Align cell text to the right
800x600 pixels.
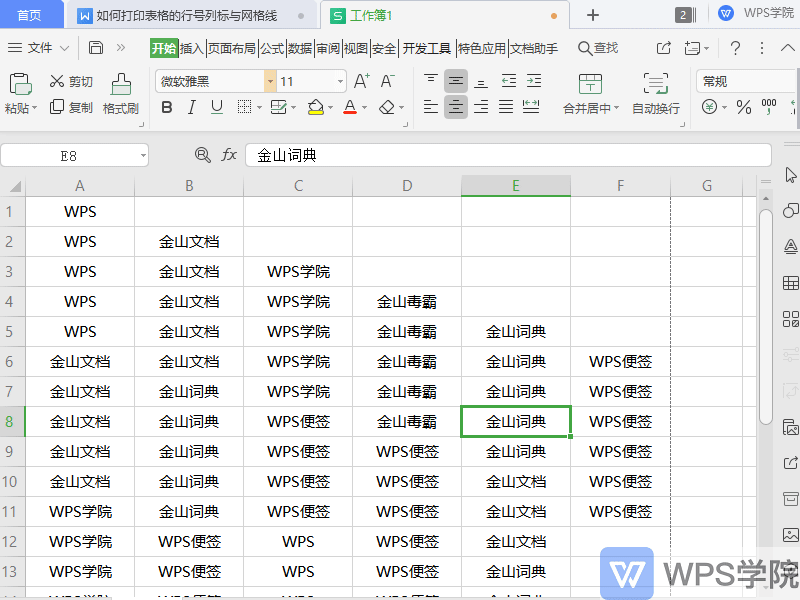481,107
